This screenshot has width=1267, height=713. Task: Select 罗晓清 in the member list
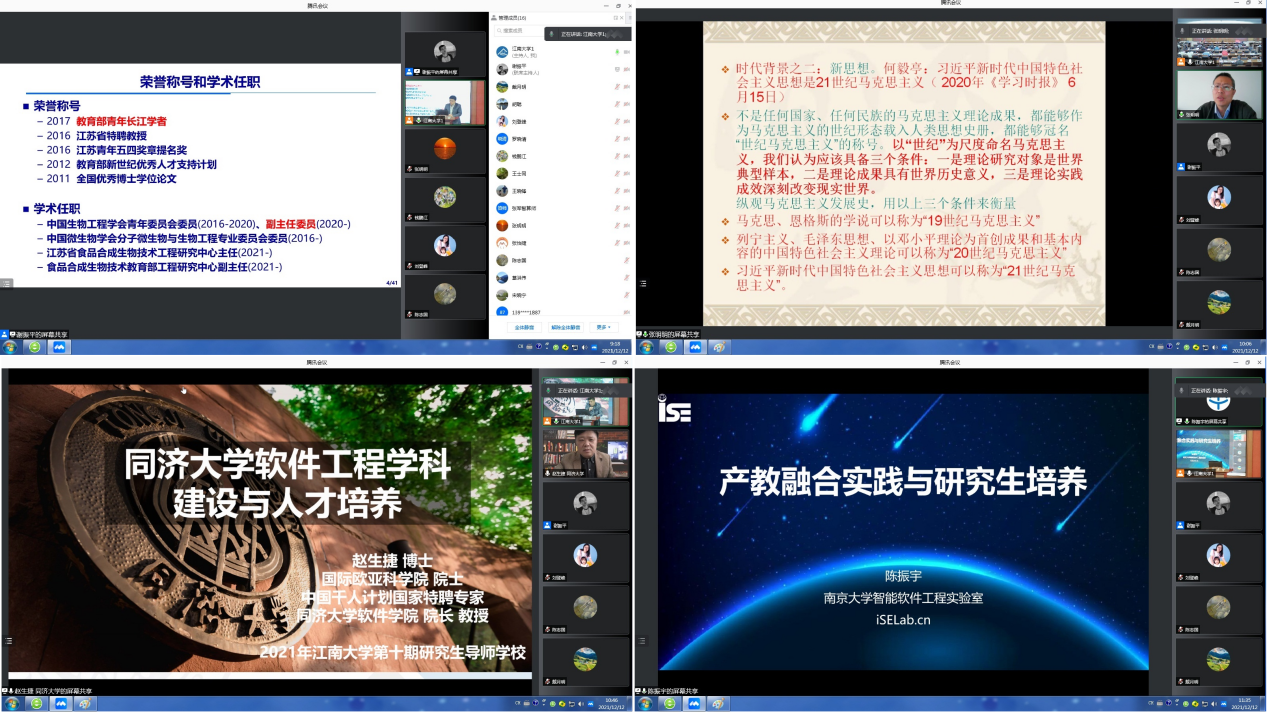(518, 139)
